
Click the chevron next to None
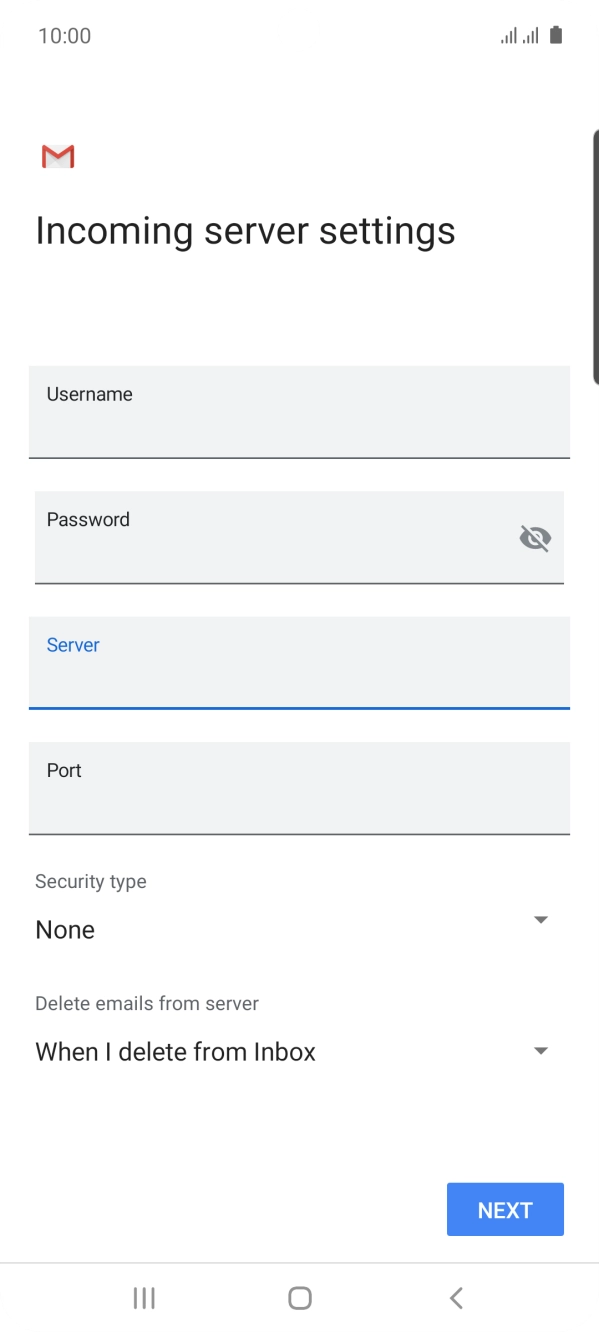point(540,919)
